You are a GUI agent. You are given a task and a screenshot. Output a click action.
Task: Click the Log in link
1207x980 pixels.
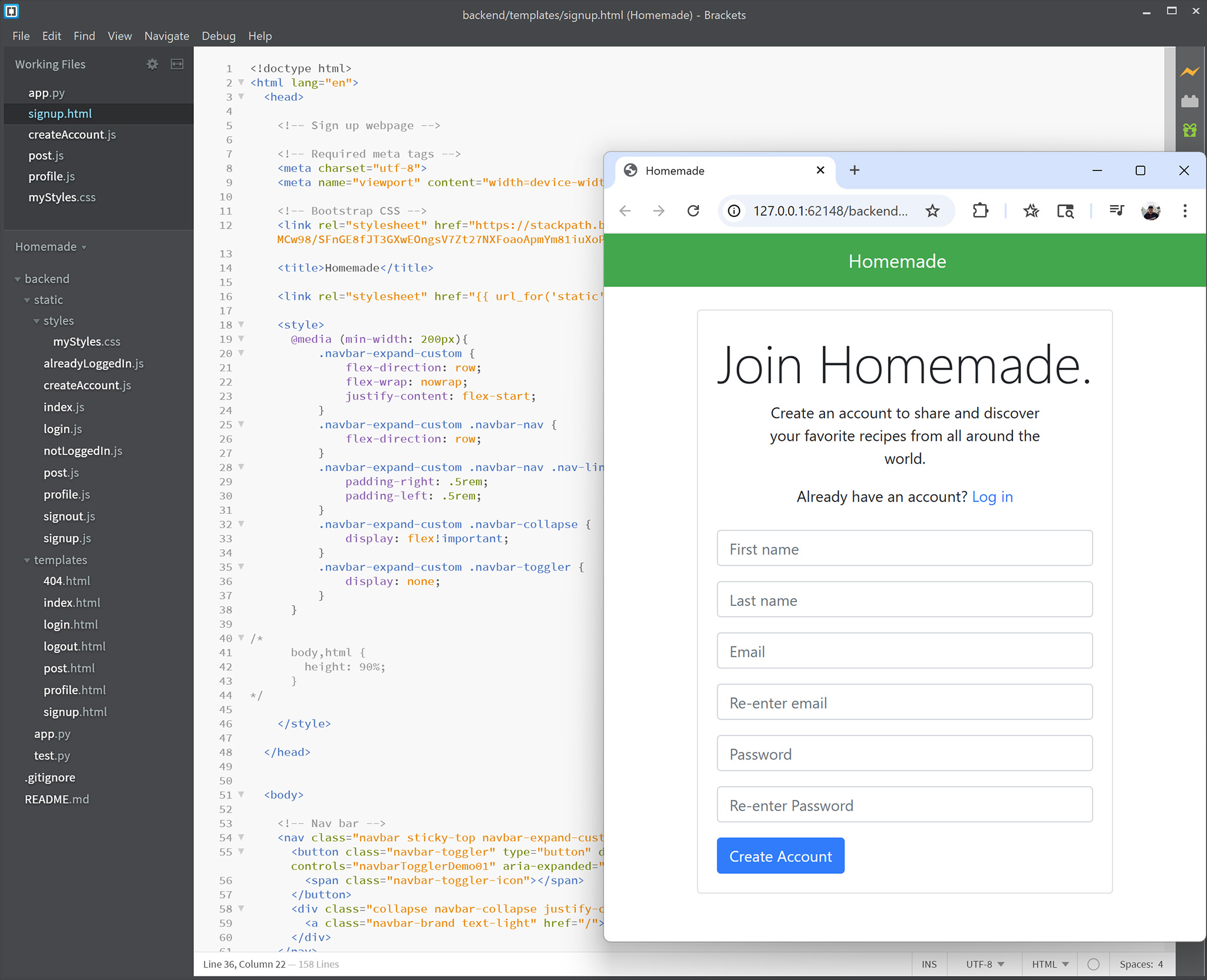coord(992,497)
